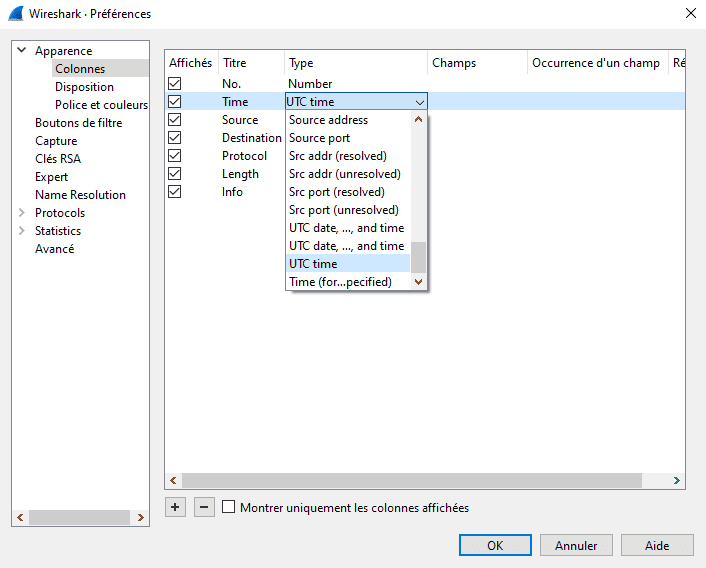Click the Champs column header

tap(477, 63)
